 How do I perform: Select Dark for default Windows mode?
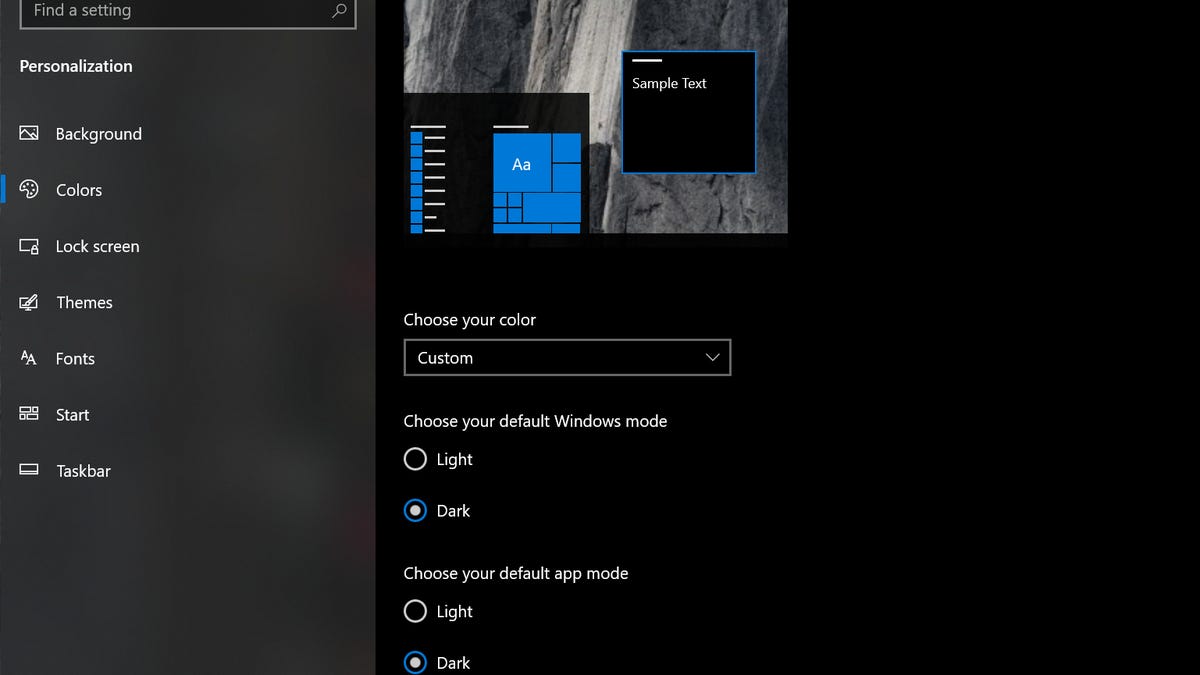[415, 510]
